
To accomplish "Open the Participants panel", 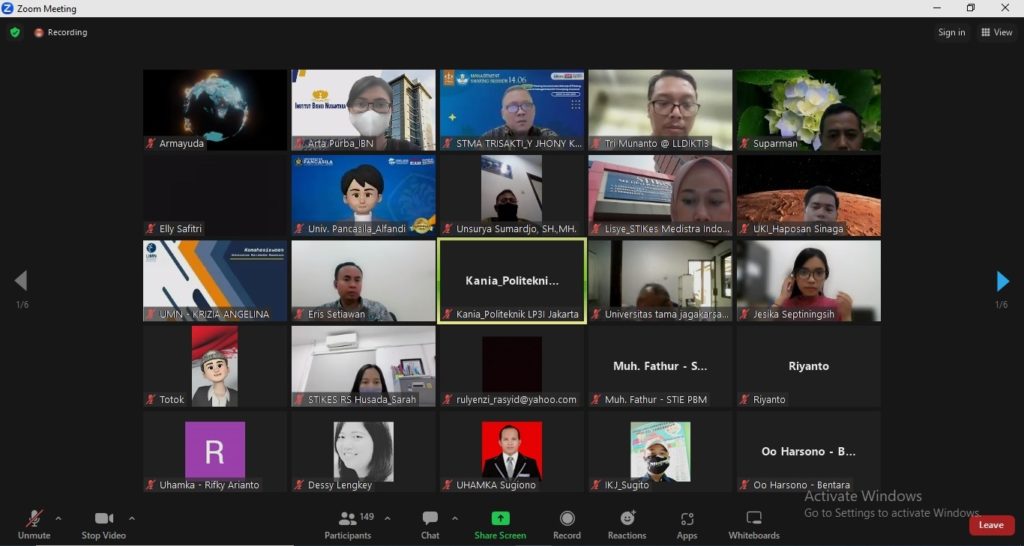I will (x=348, y=525).
